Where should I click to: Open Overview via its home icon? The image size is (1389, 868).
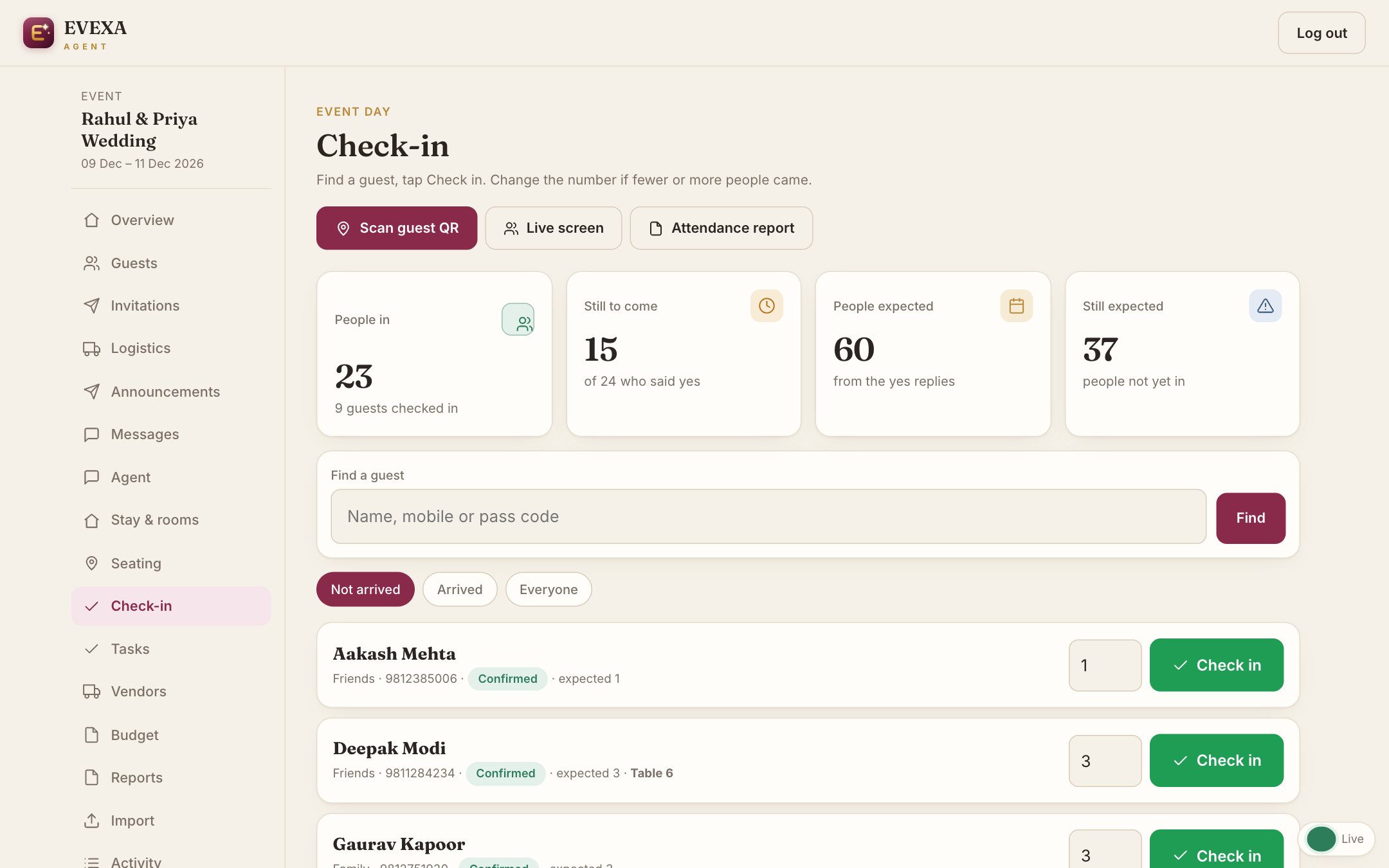coord(92,220)
